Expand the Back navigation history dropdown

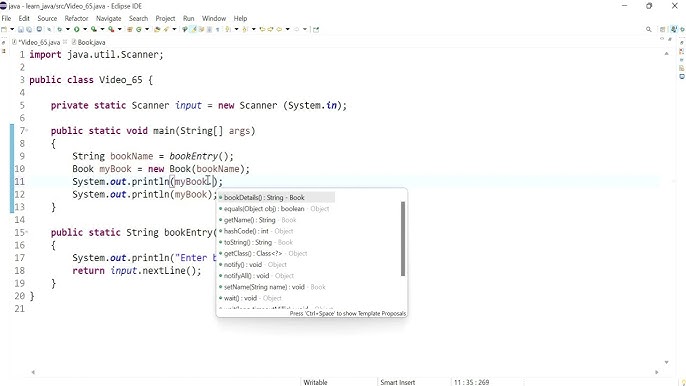[x=287, y=29]
